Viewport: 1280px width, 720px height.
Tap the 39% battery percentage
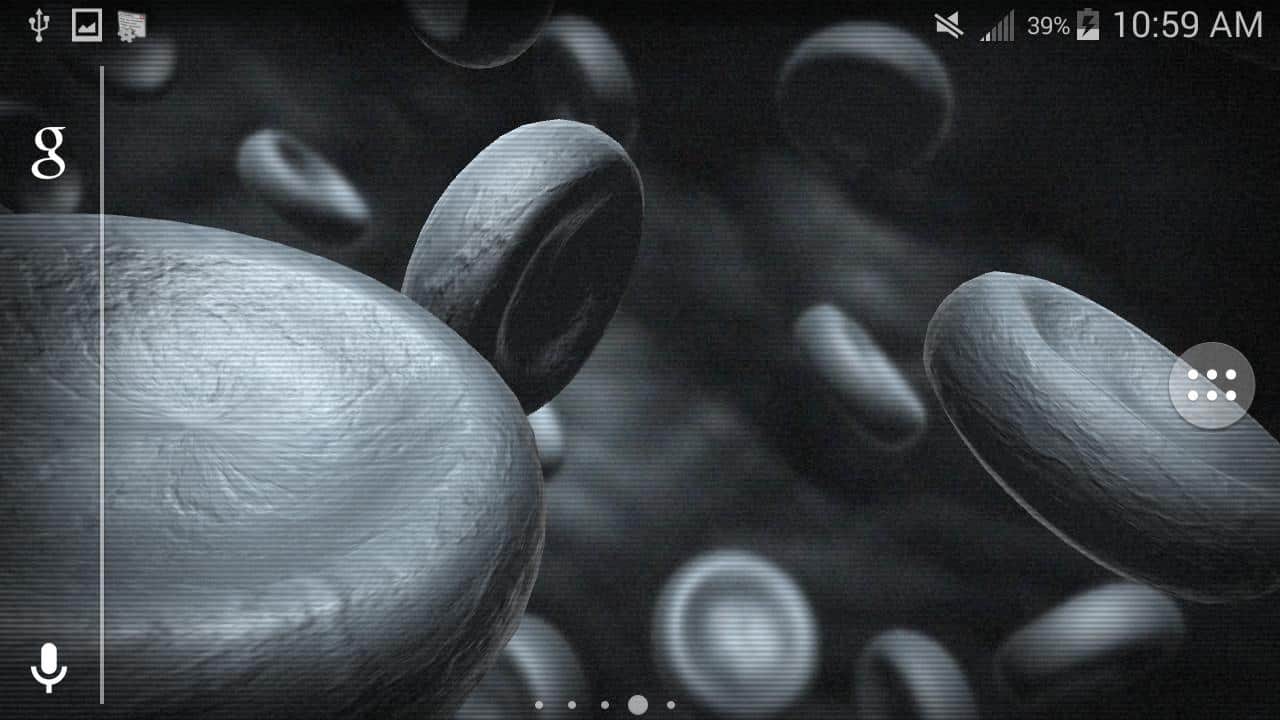[x=1048, y=26]
